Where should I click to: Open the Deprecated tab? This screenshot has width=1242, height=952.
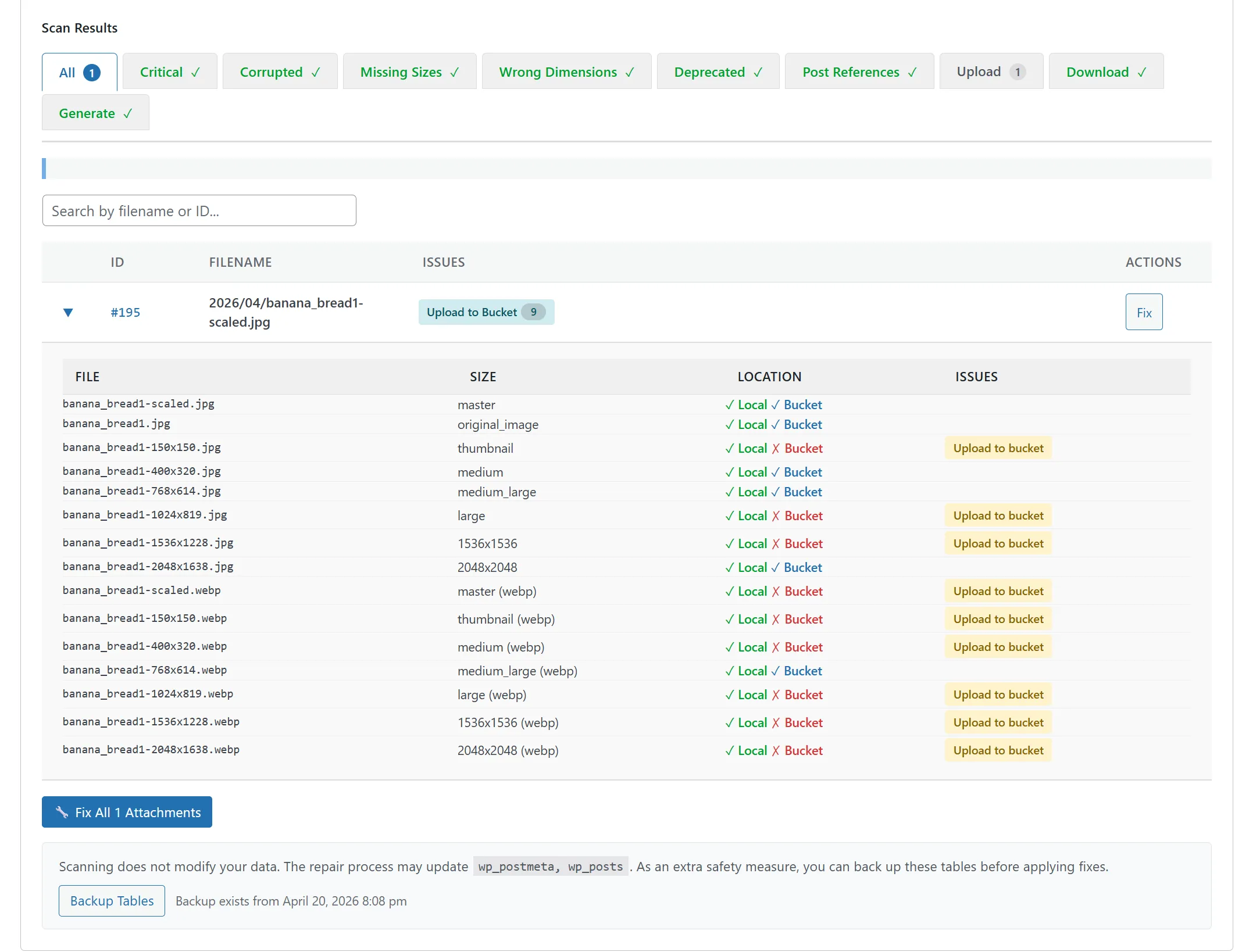[x=718, y=72]
